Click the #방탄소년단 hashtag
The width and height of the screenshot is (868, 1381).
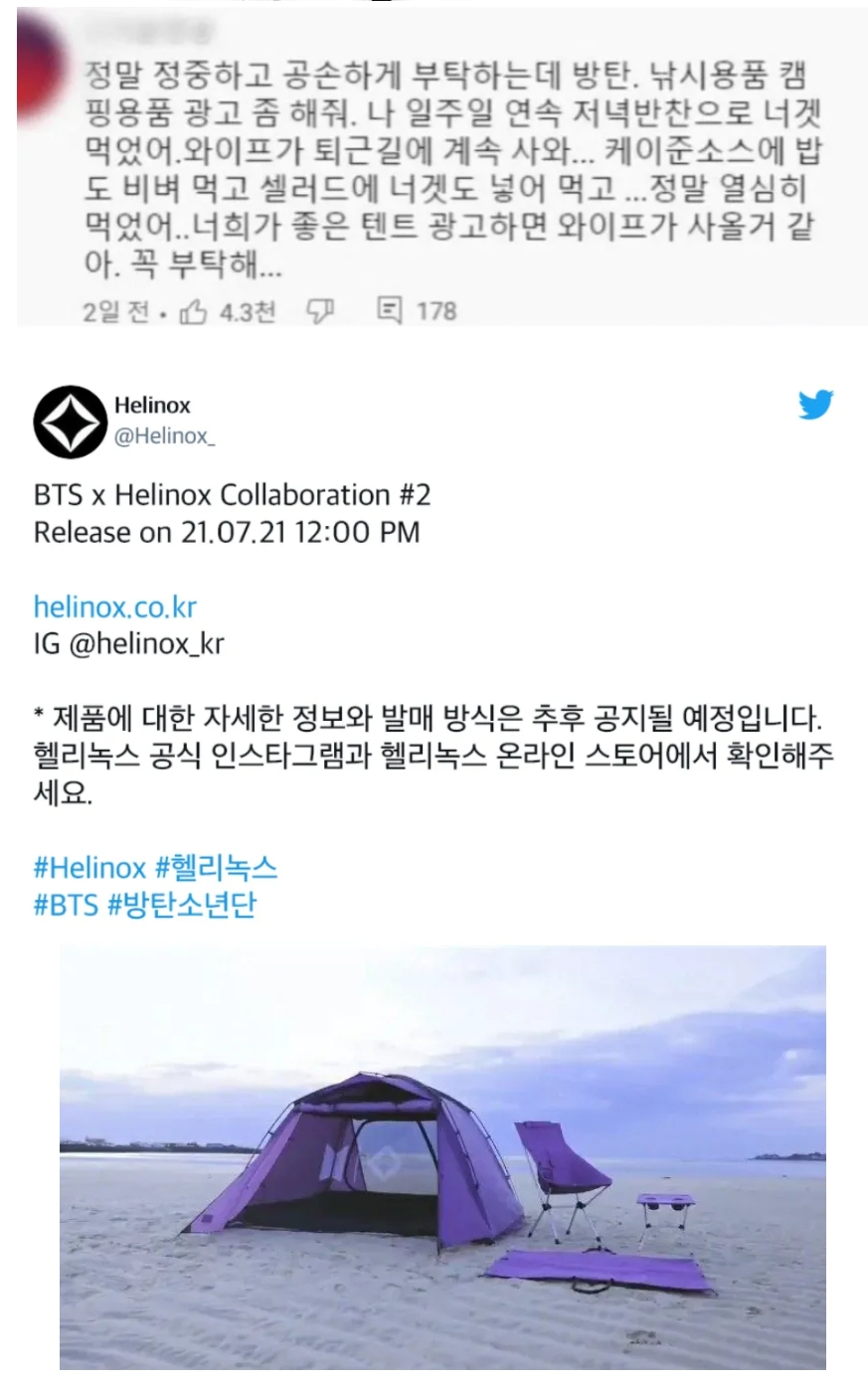click(181, 906)
